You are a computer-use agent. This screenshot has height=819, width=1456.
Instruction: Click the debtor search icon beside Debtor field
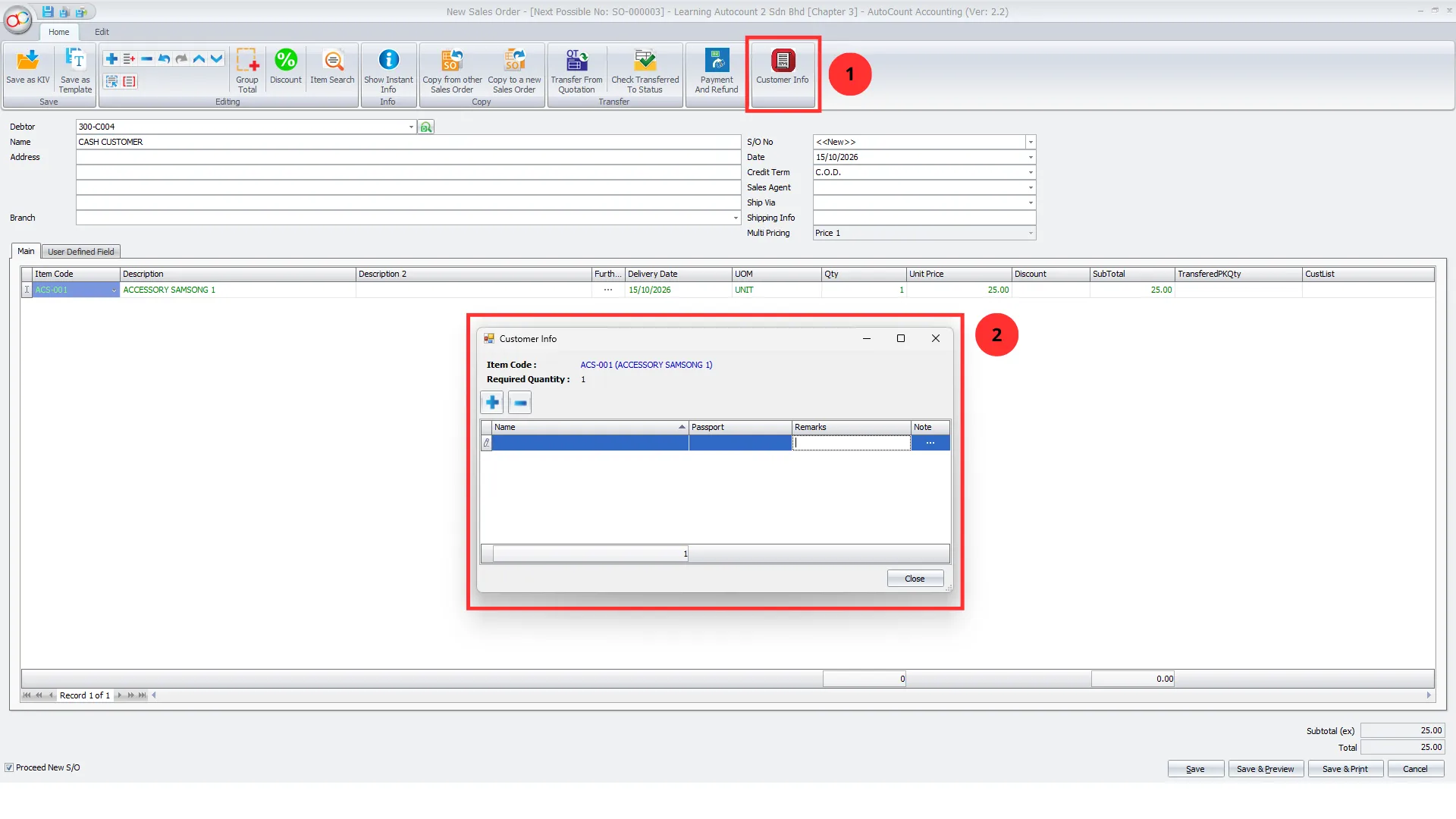426,127
